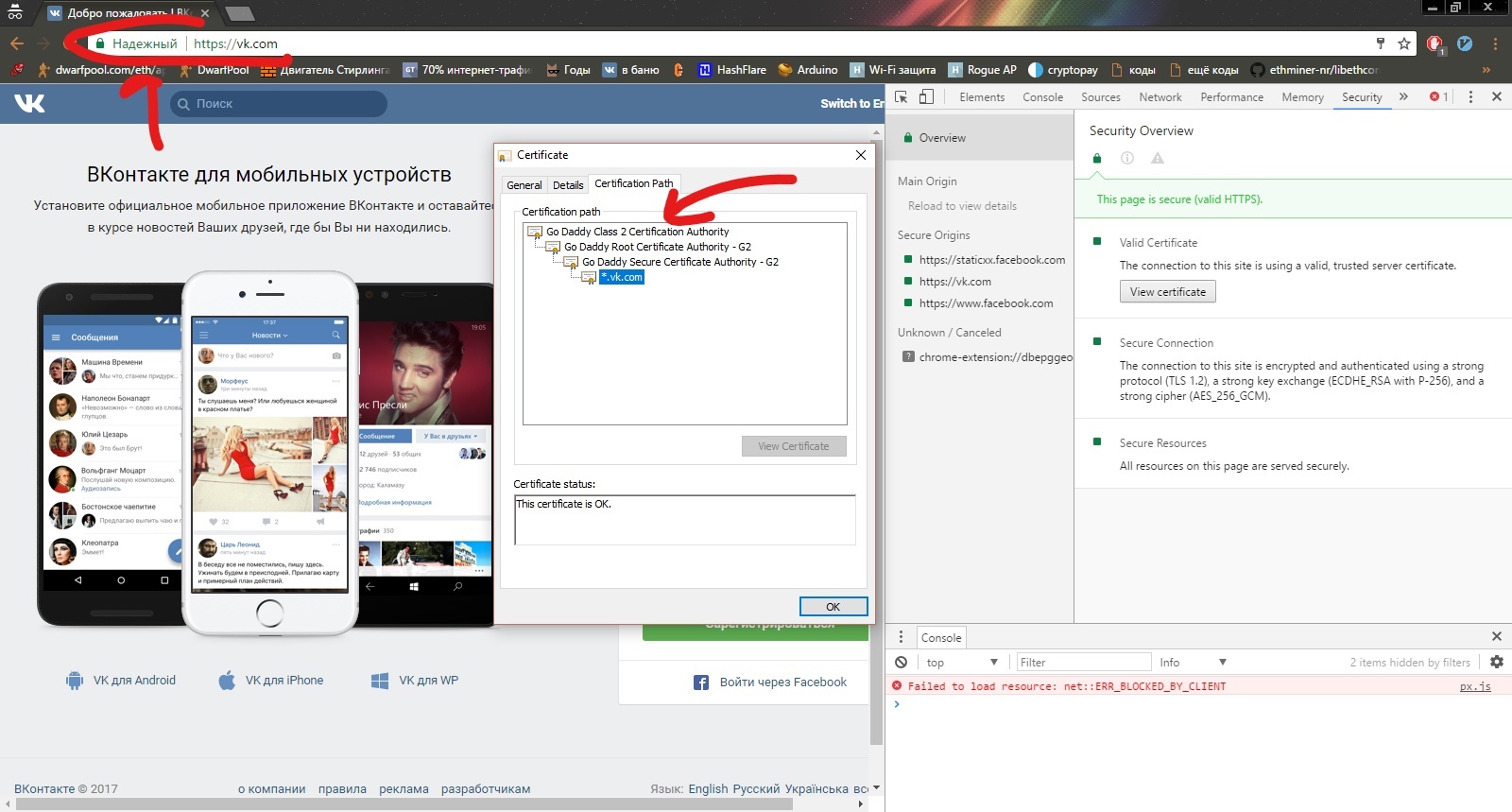
Task: Click the green padlock in the address bar
Action: click(100, 43)
